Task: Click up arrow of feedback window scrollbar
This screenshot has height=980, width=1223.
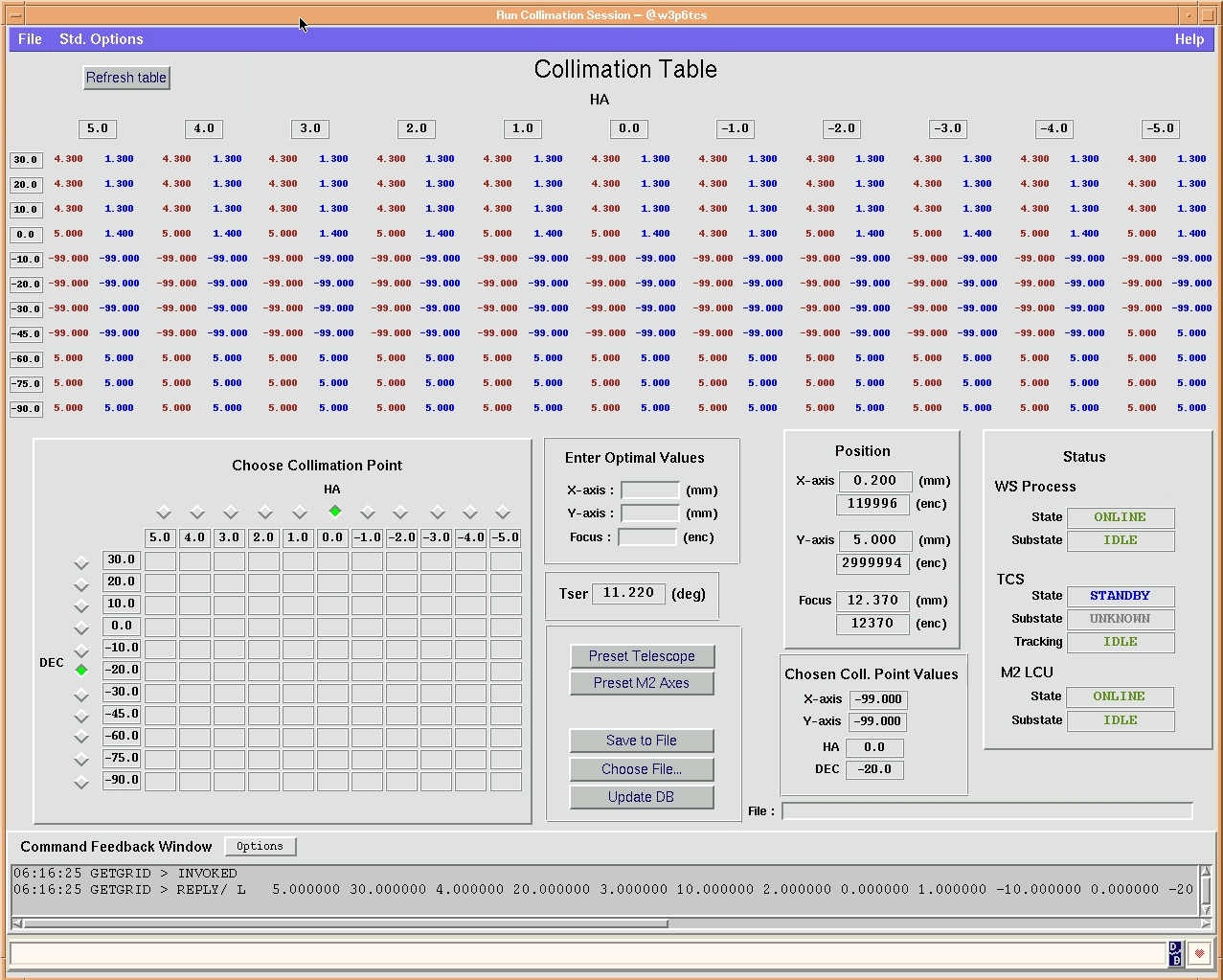Action: click(x=1206, y=872)
